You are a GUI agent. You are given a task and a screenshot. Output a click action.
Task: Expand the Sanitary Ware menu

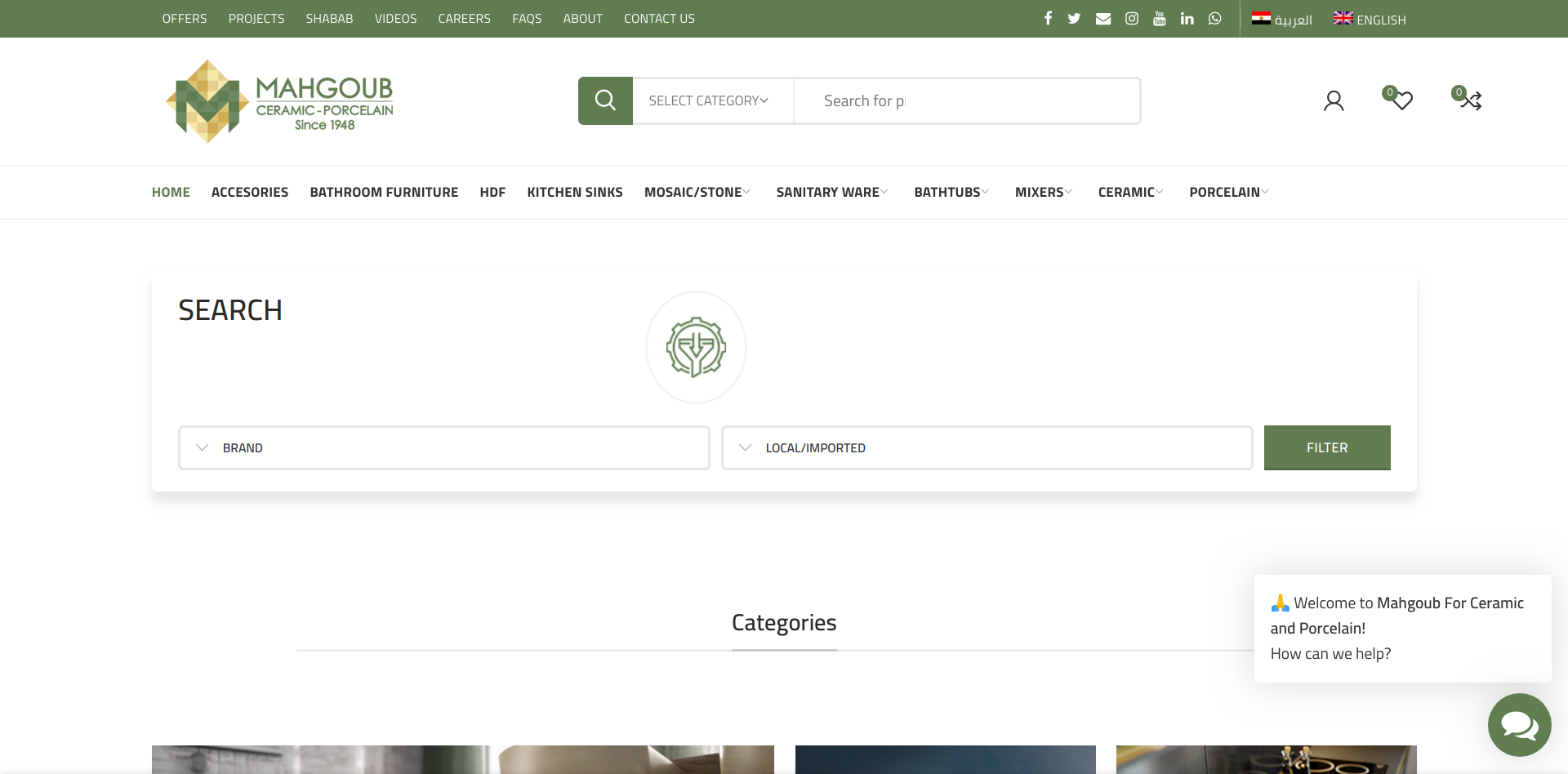point(832,192)
